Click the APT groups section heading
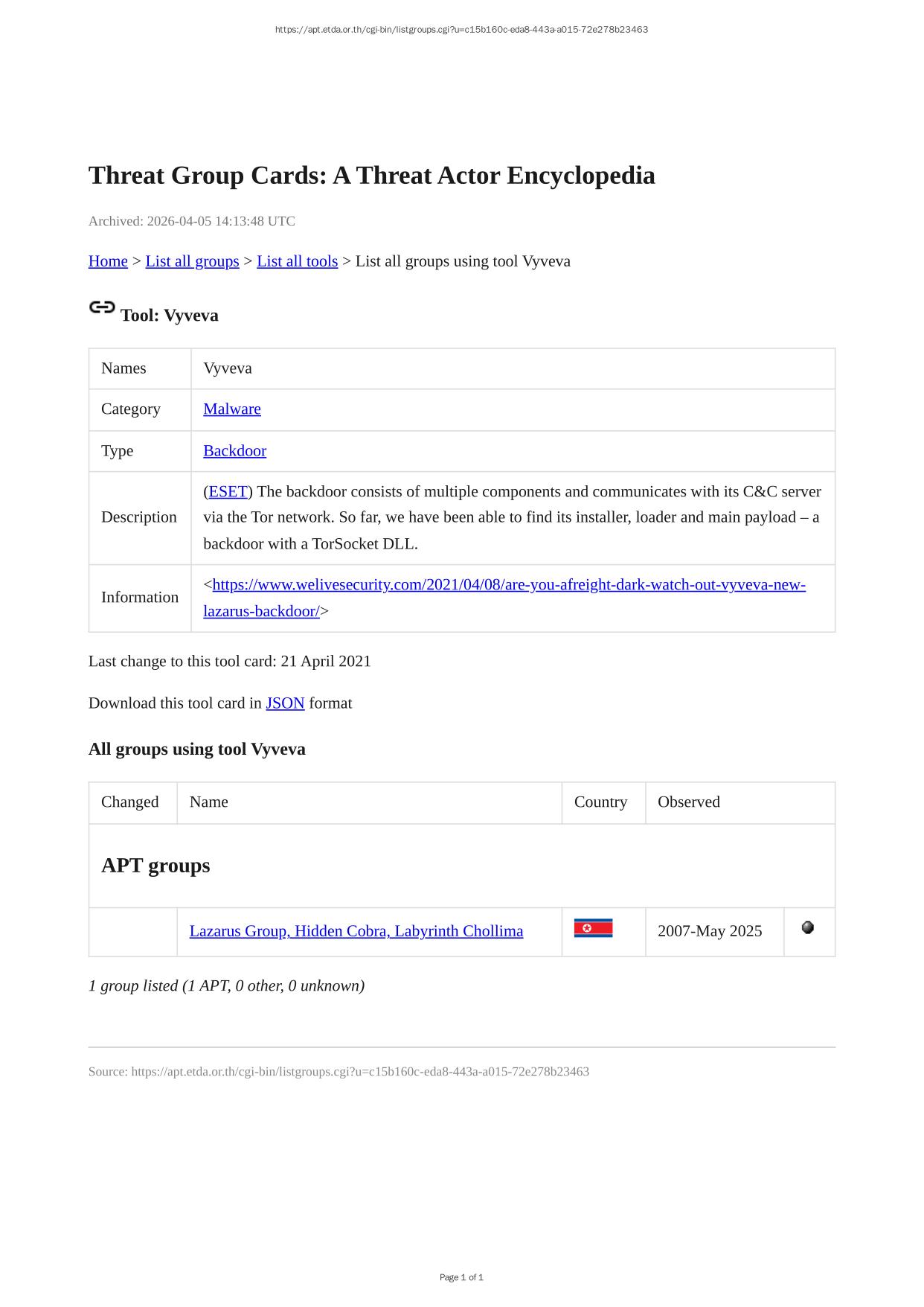 point(155,866)
